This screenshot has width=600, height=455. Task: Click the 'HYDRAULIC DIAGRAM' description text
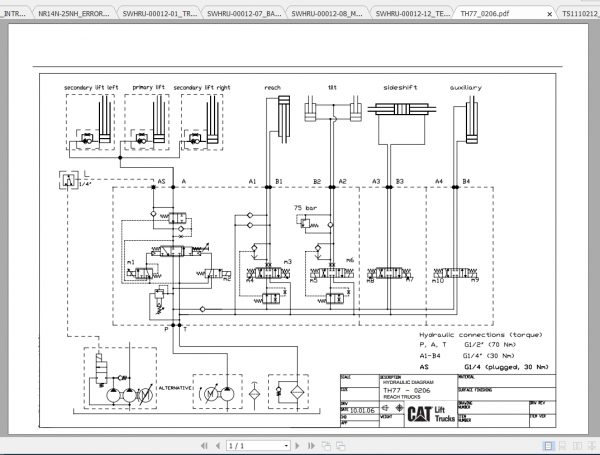408,382
